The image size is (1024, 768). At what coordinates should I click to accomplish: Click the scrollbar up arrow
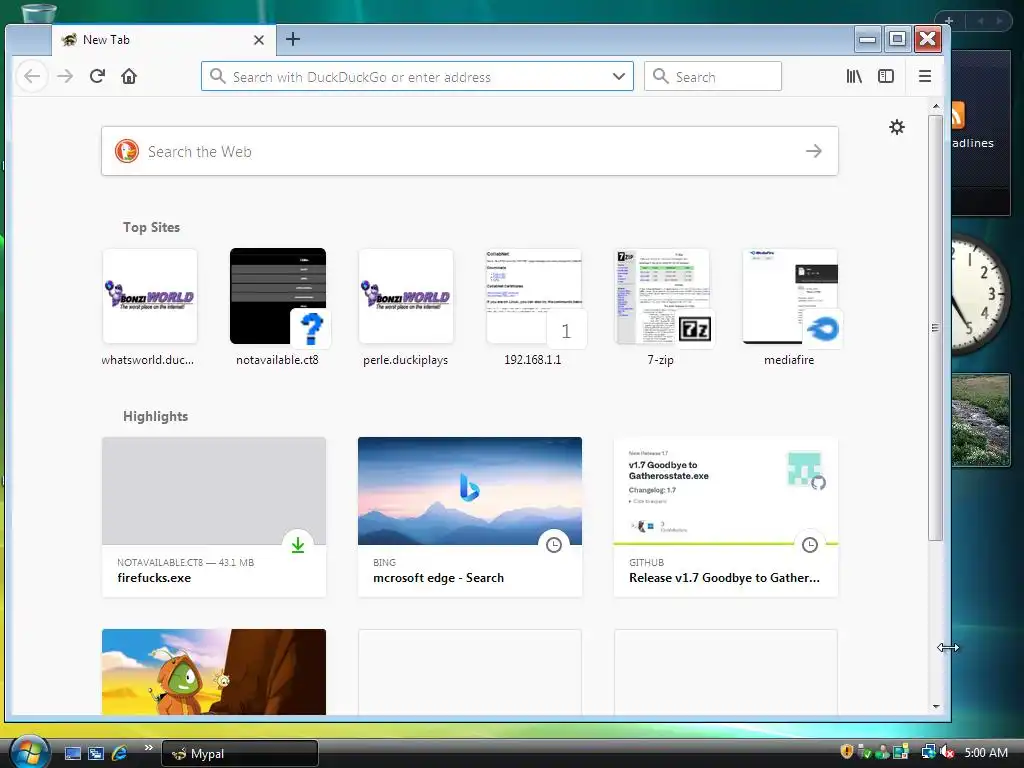[x=936, y=106]
